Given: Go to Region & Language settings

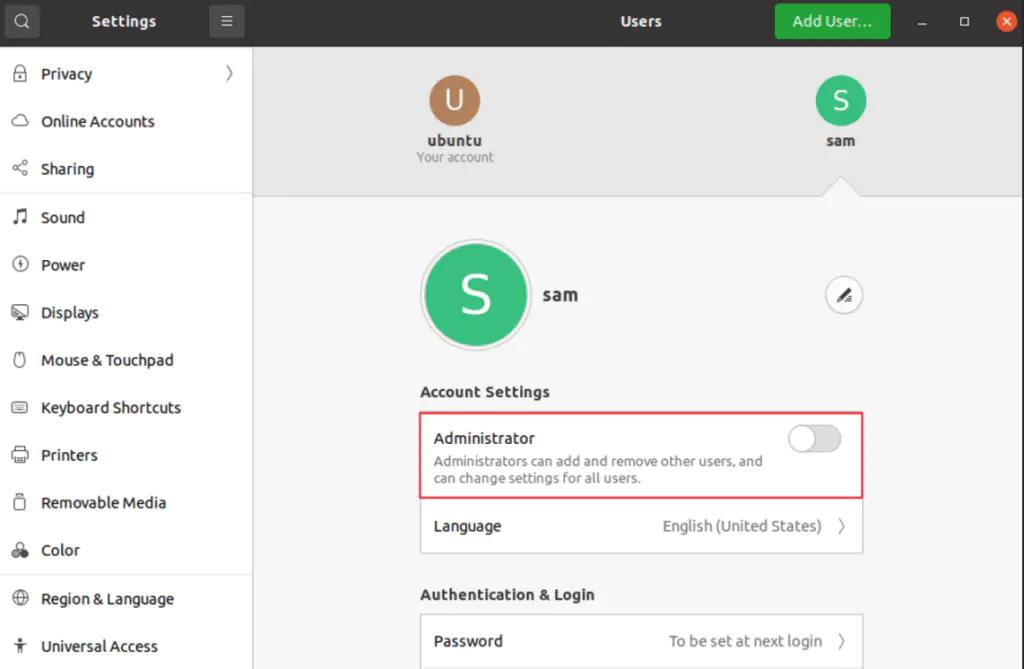Looking at the screenshot, I should (107, 599).
